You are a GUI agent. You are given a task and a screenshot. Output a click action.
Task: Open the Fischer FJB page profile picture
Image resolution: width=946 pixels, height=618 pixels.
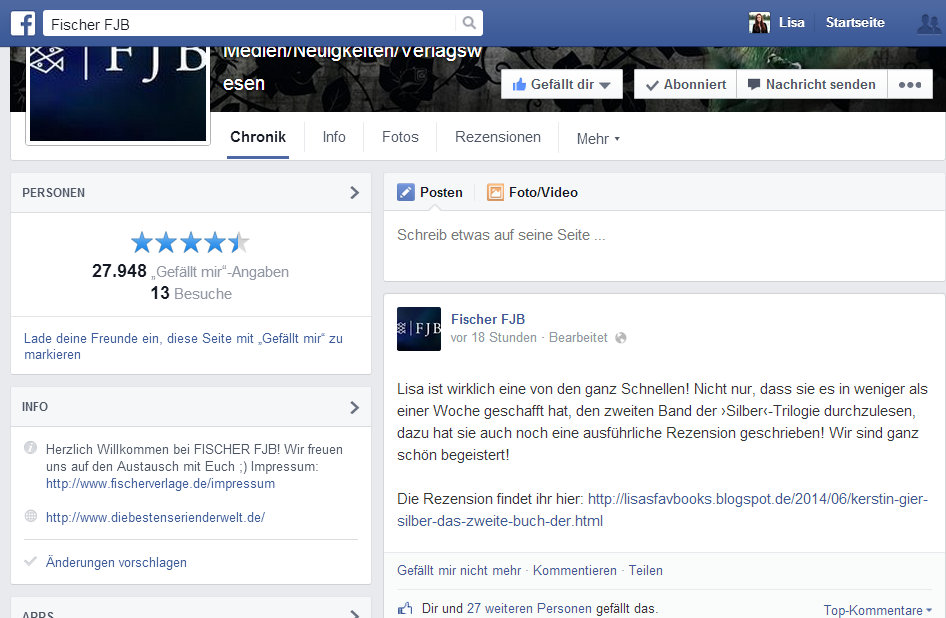118,95
